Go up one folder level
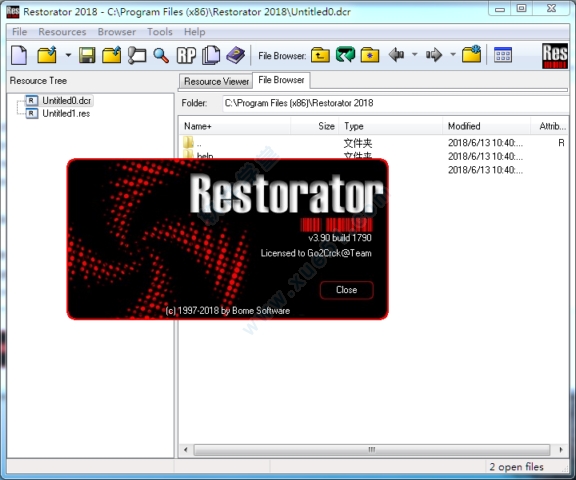 point(320,55)
